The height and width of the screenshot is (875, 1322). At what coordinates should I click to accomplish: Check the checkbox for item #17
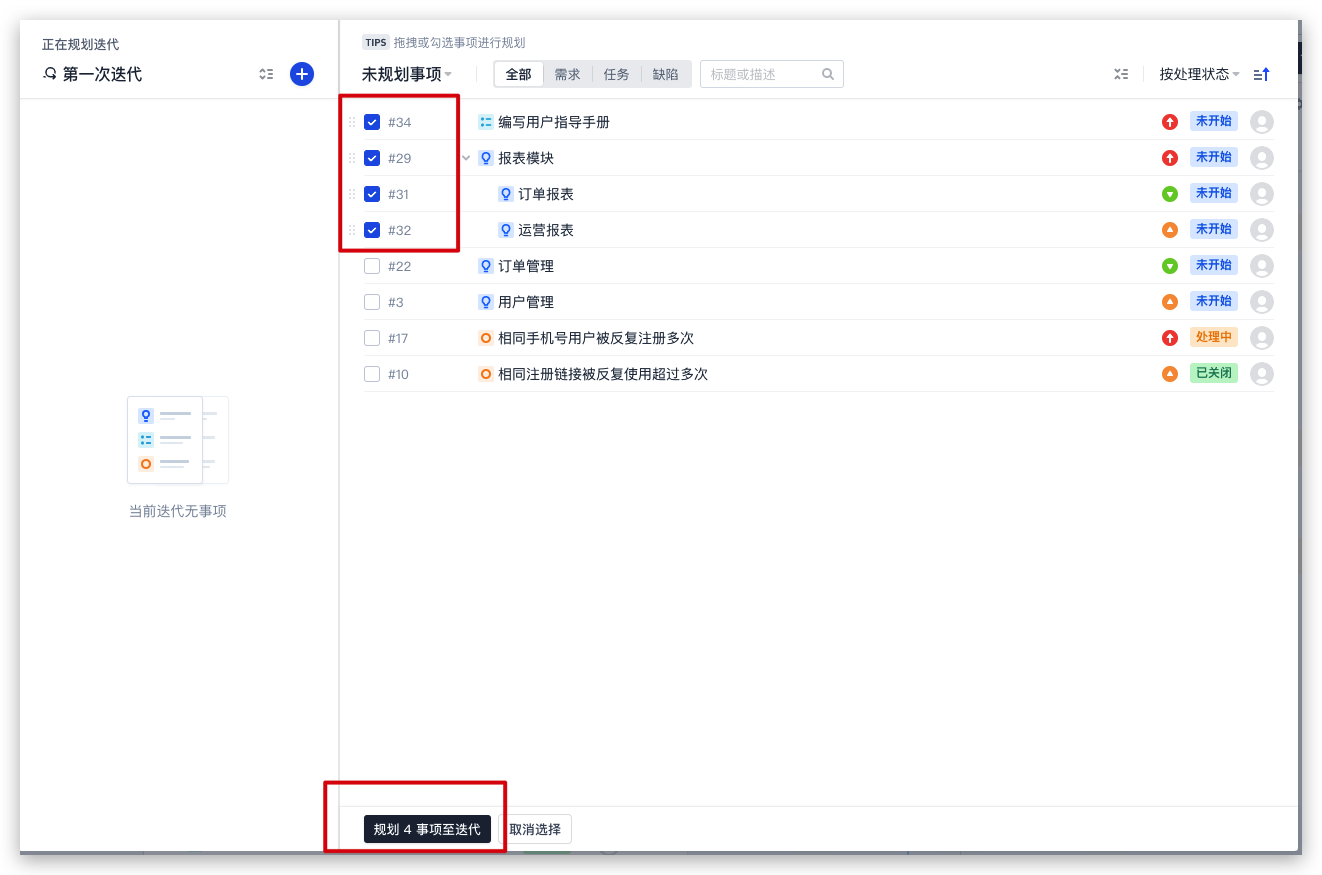(x=372, y=338)
